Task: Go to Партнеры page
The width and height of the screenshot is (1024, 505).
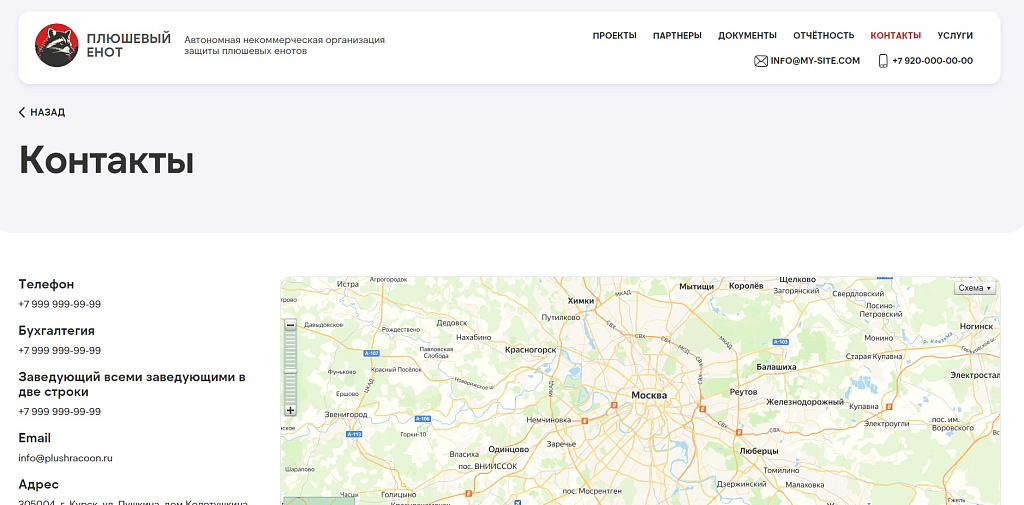Action: [x=677, y=36]
